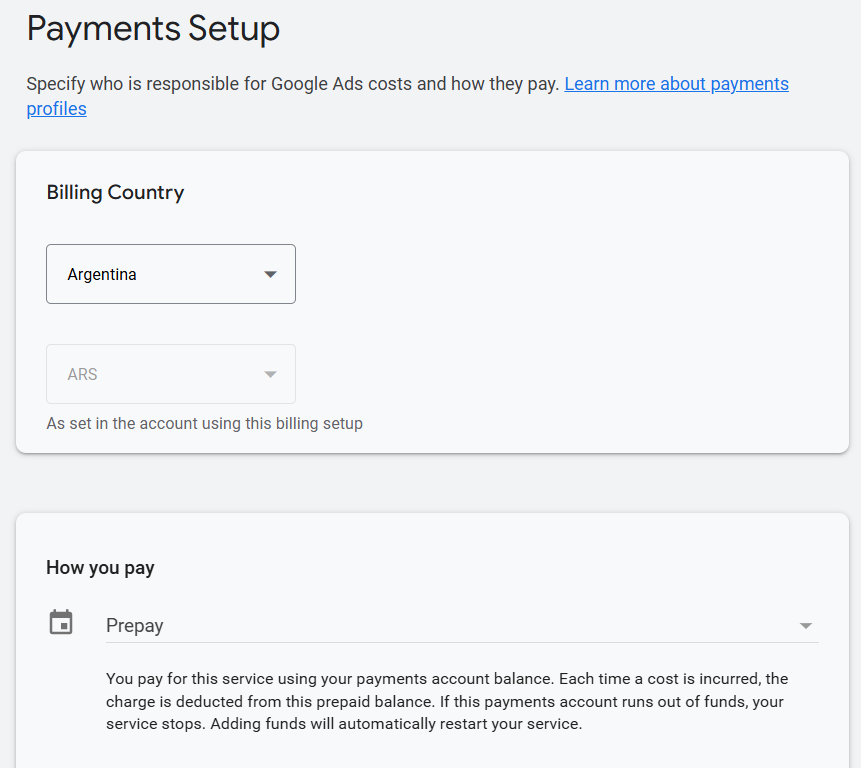
Task: Click the ARS currency code text
Action: [x=82, y=375]
